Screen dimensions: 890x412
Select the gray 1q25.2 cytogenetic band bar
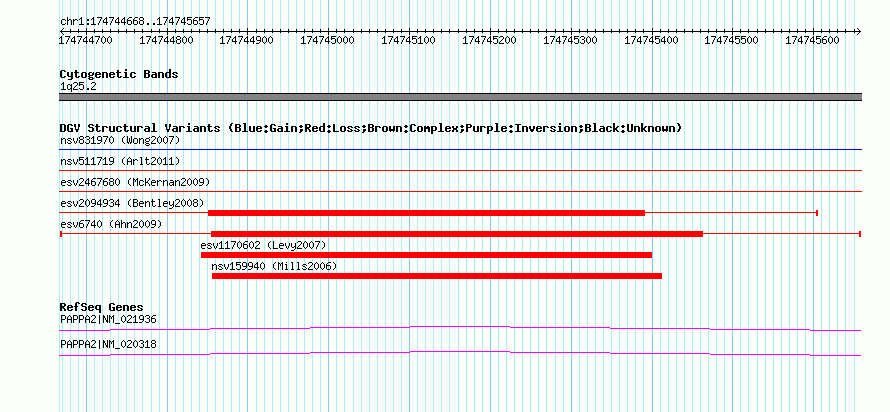click(x=460, y=97)
